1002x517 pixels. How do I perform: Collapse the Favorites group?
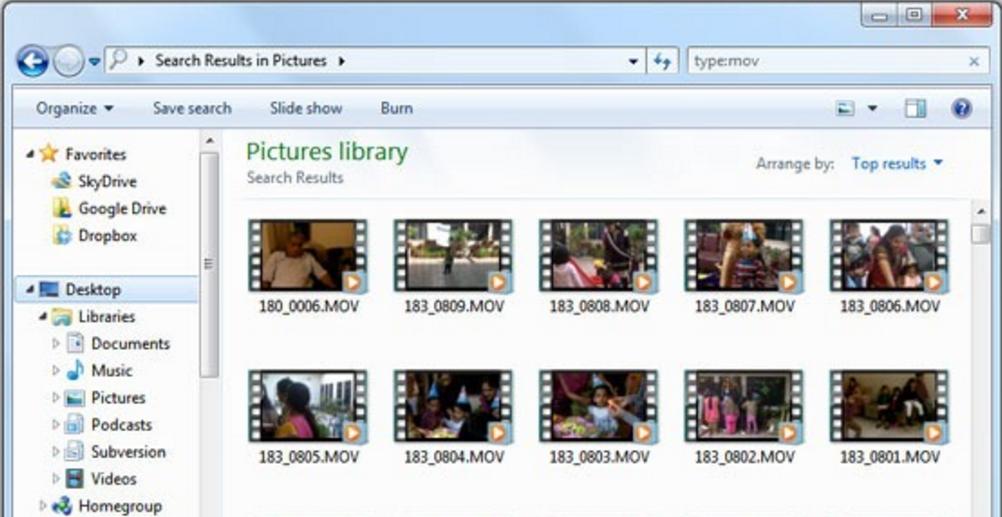click(29, 154)
